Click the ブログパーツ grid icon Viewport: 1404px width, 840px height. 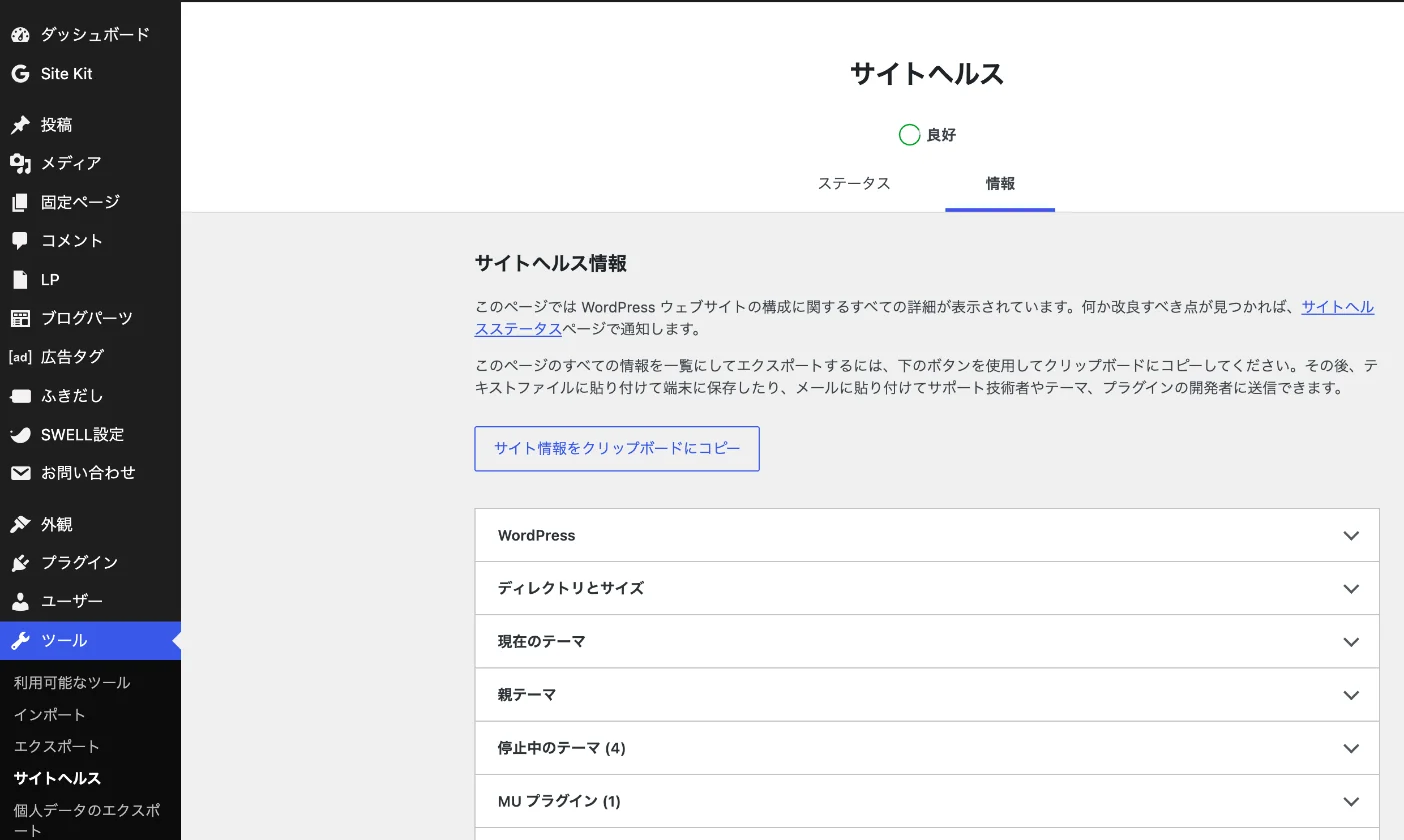click(x=20, y=318)
